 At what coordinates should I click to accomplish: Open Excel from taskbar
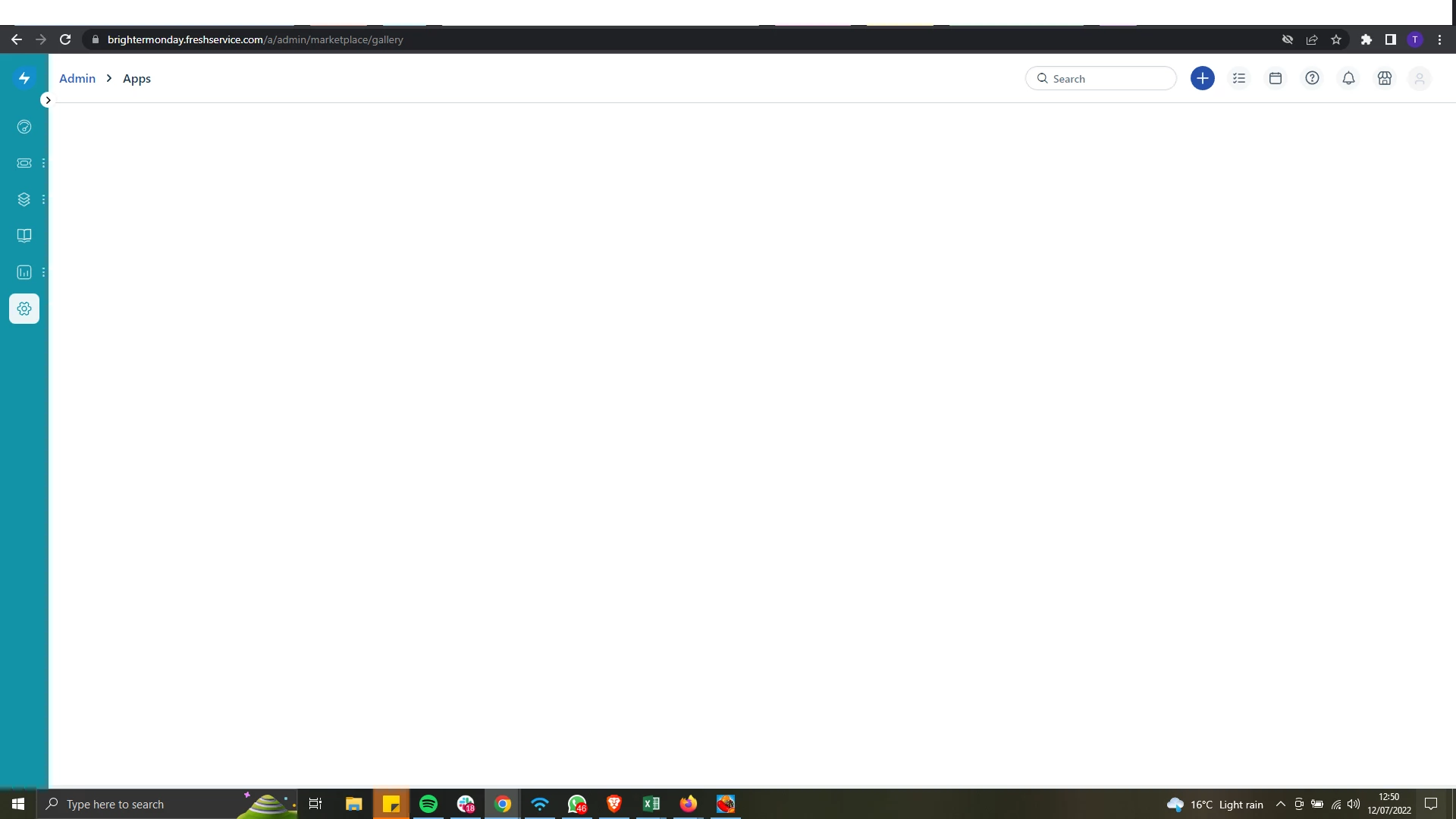click(651, 804)
